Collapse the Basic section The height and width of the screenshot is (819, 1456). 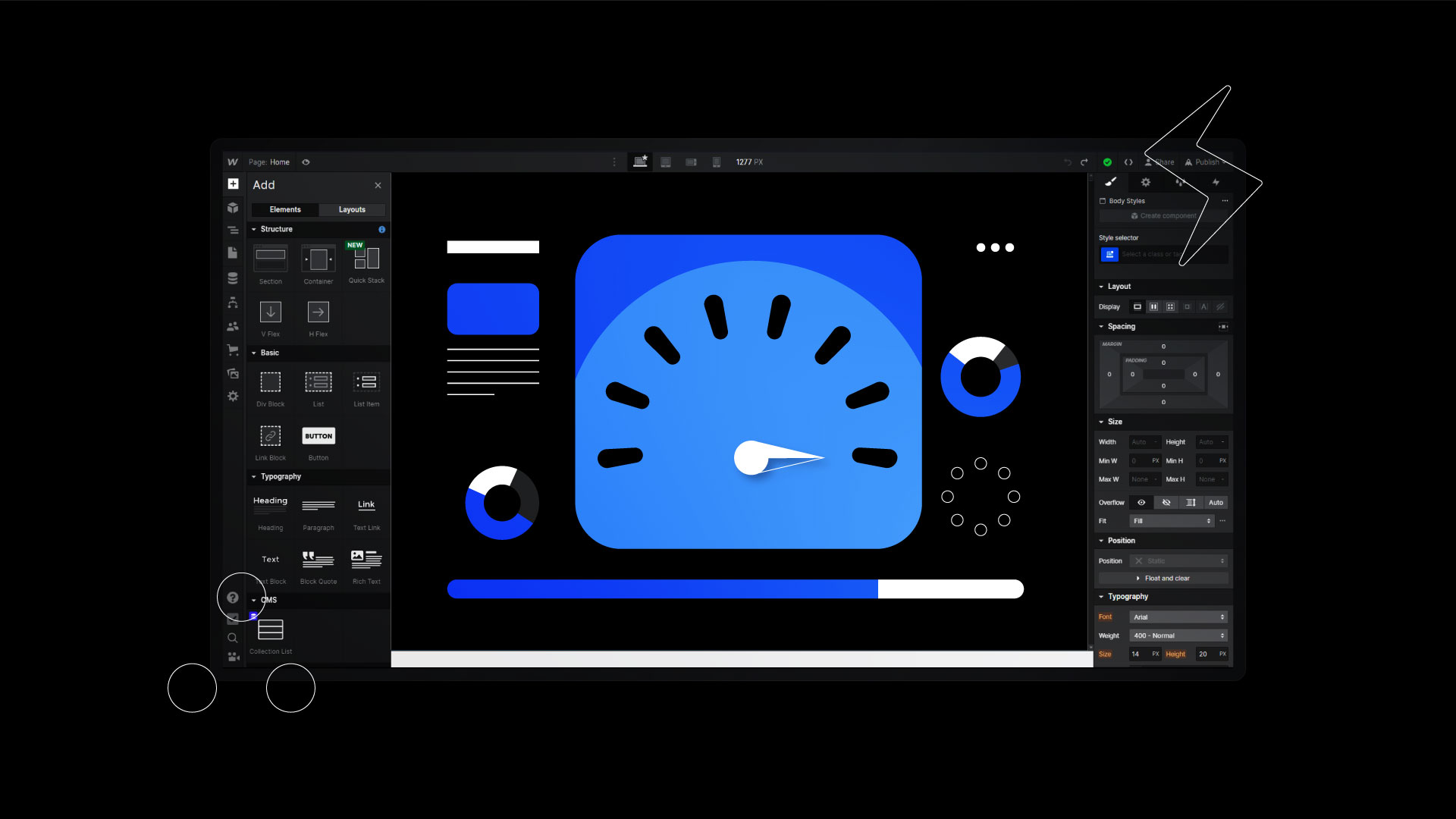point(254,353)
